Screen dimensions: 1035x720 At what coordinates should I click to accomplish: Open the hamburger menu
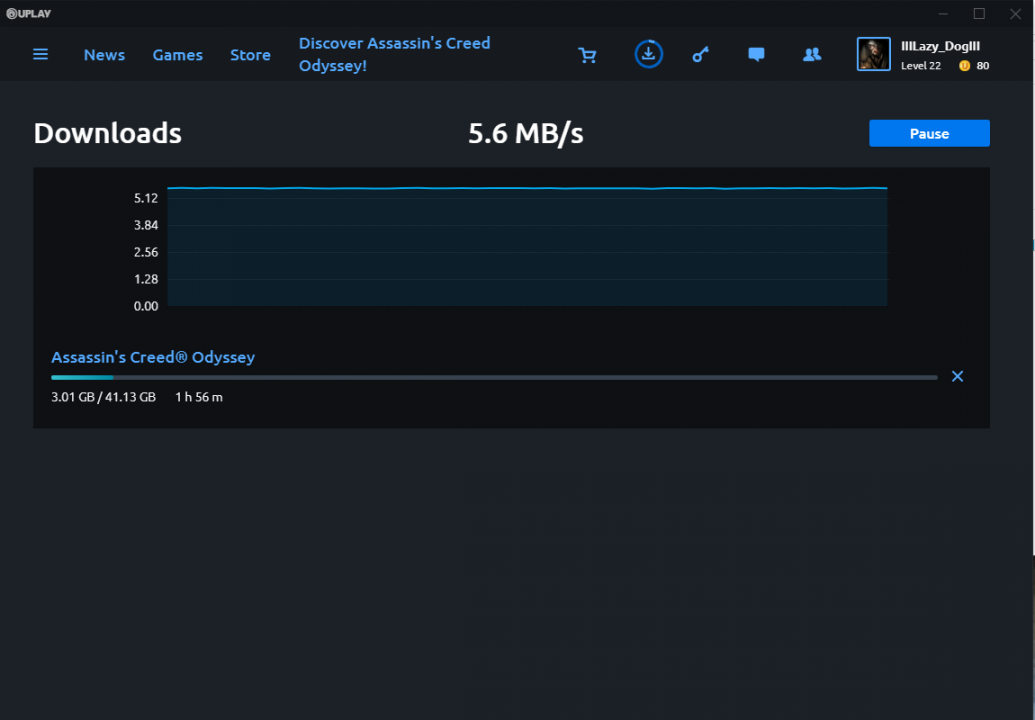[x=40, y=54]
